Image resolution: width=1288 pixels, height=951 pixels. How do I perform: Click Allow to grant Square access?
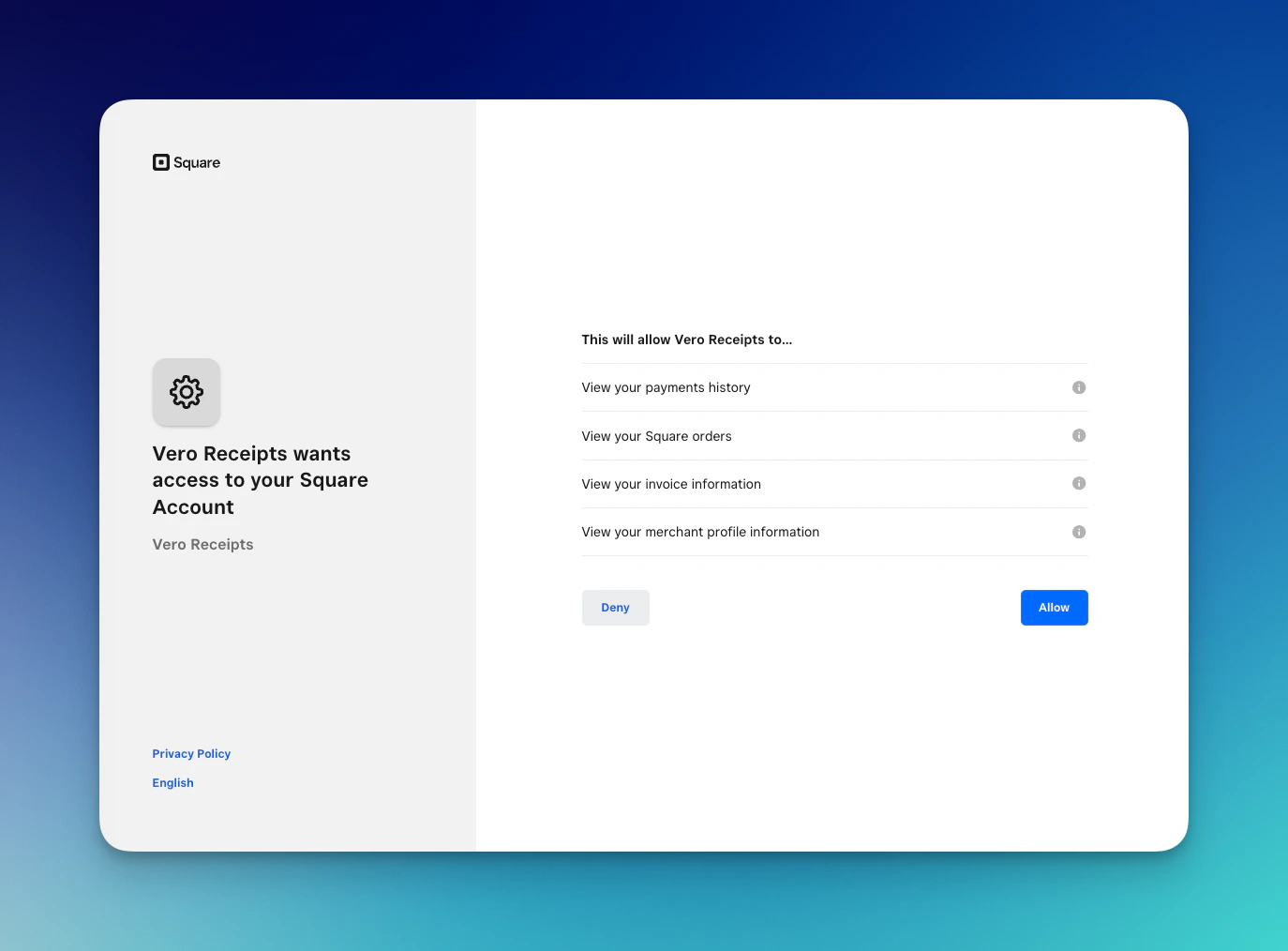tap(1054, 607)
